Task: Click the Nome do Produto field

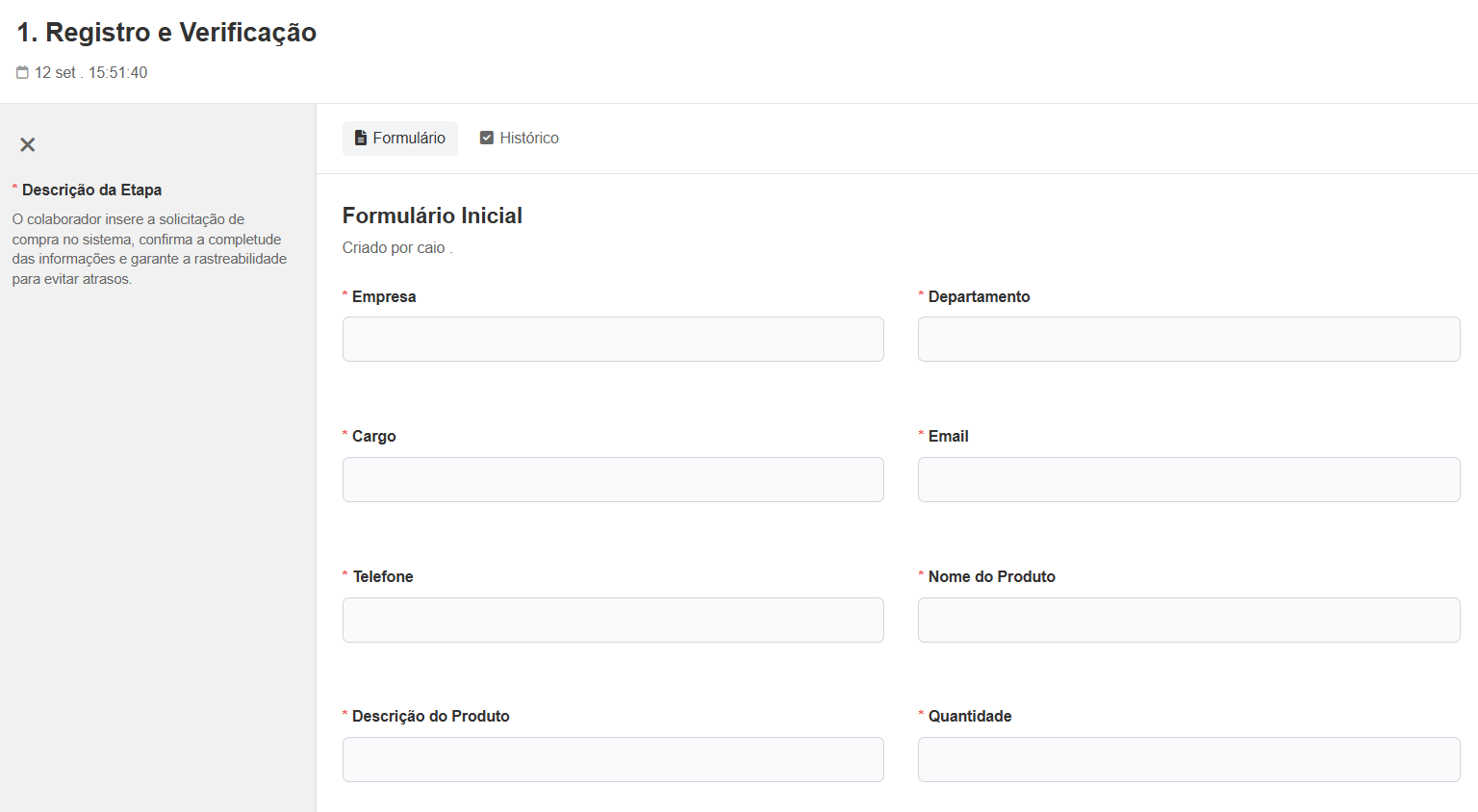Action: point(1188,620)
